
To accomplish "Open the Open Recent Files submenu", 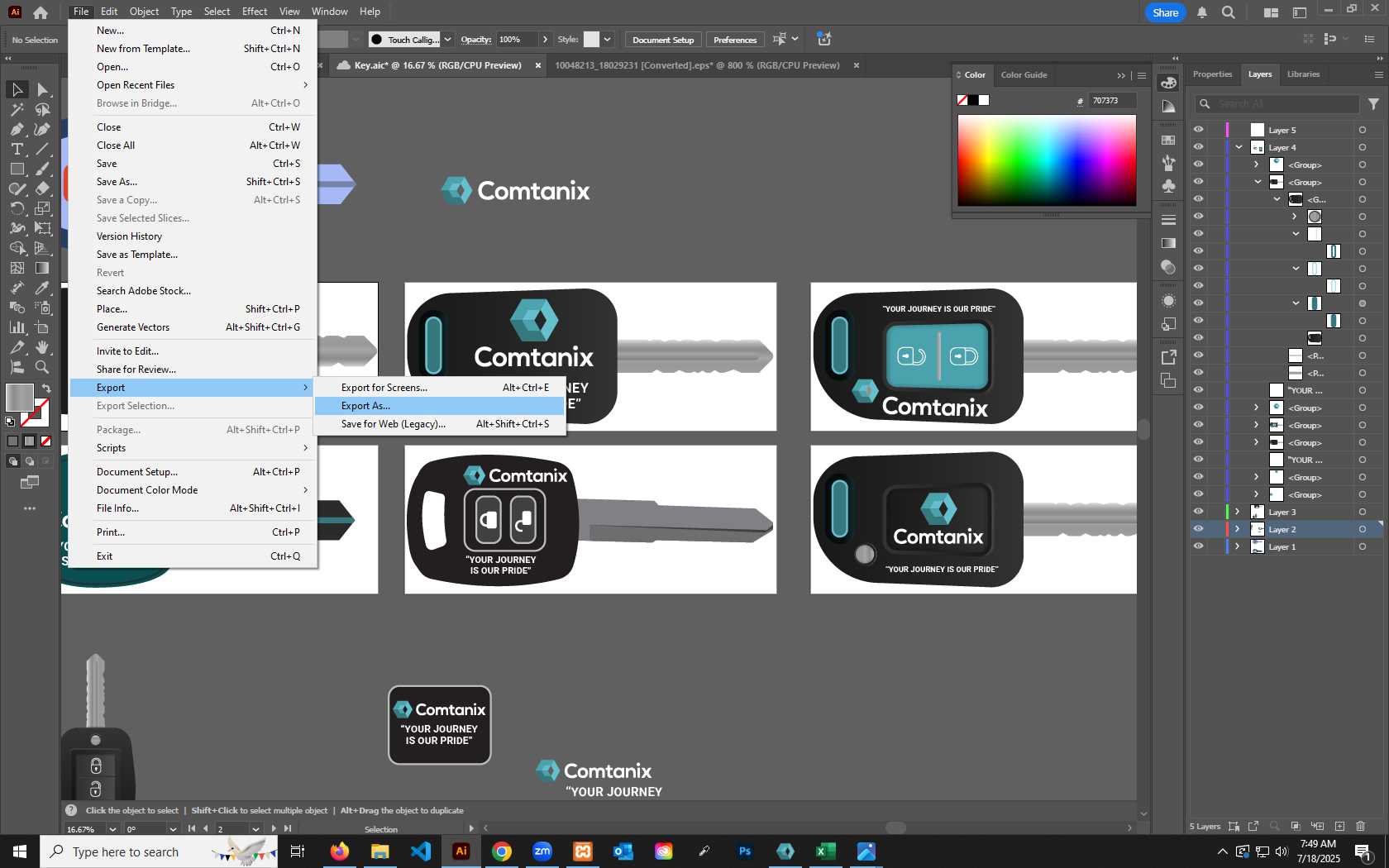I will tap(193, 85).
